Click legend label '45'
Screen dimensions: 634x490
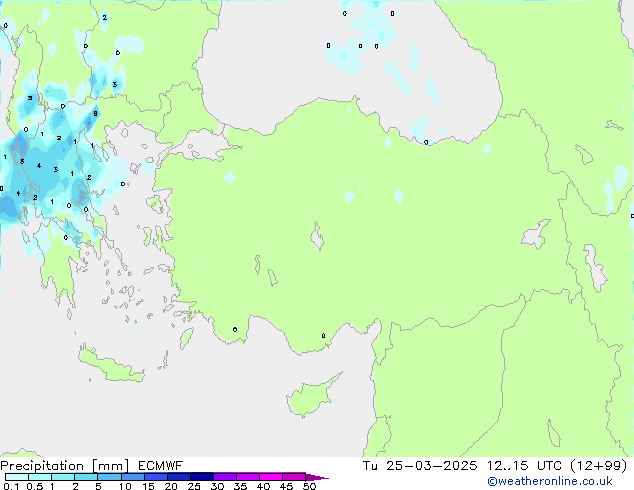tap(286, 486)
